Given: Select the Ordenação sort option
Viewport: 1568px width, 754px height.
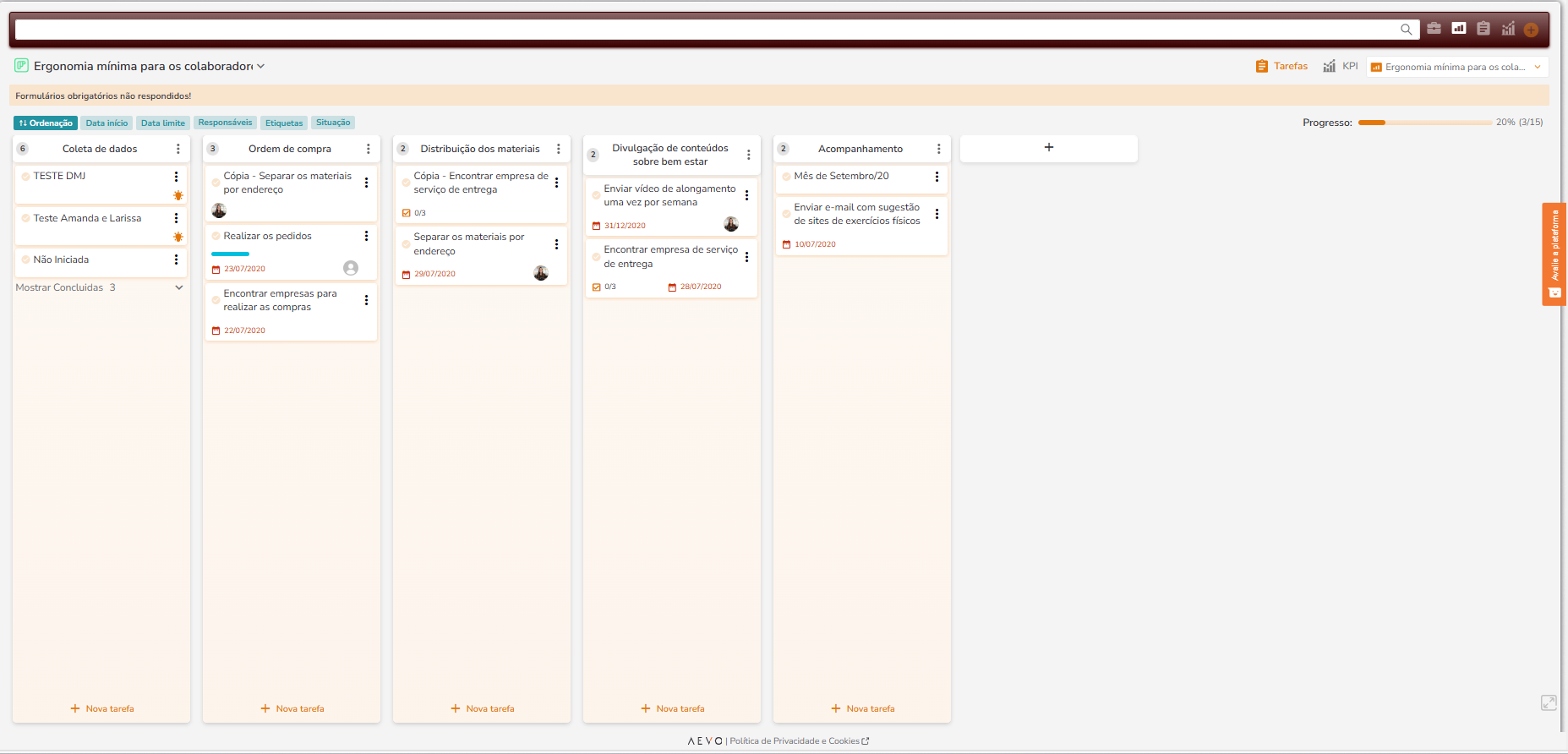Looking at the screenshot, I should pos(46,123).
